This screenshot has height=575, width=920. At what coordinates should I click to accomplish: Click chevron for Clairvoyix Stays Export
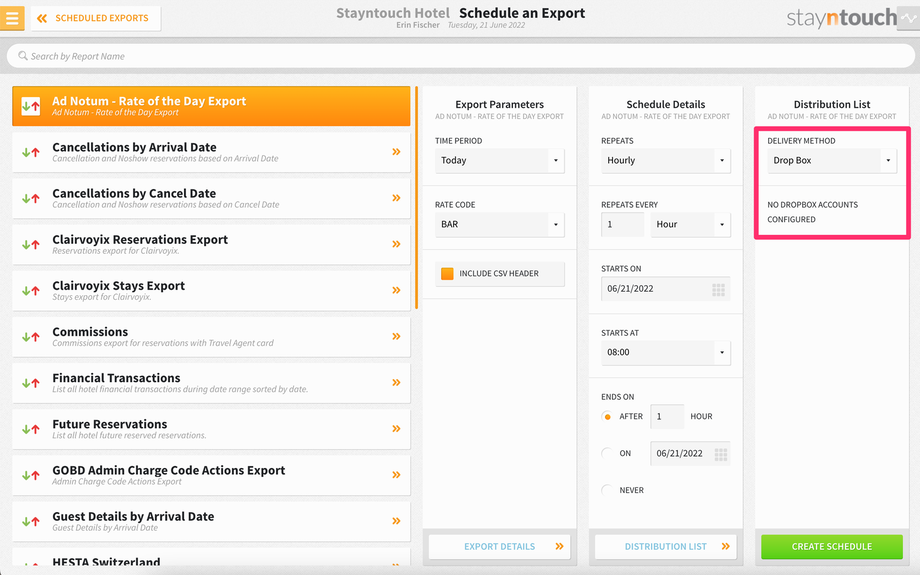[397, 290]
